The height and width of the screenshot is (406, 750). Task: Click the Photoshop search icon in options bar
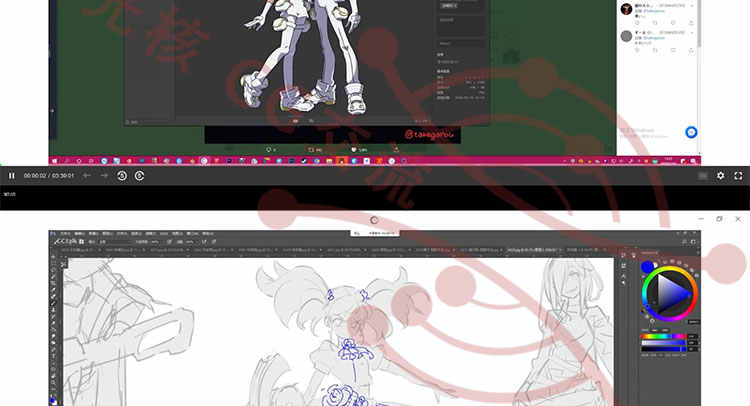coord(684,242)
